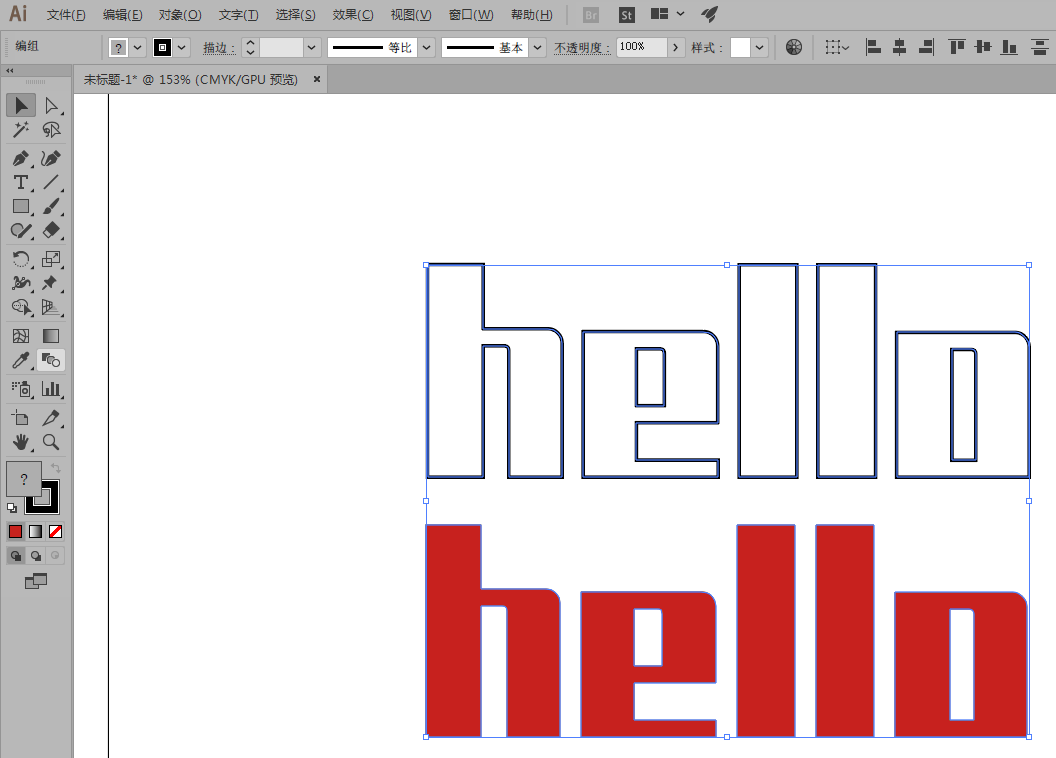Open the 基本 brush definition dropdown
The width and height of the screenshot is (1056, 758).
[537, 47]
